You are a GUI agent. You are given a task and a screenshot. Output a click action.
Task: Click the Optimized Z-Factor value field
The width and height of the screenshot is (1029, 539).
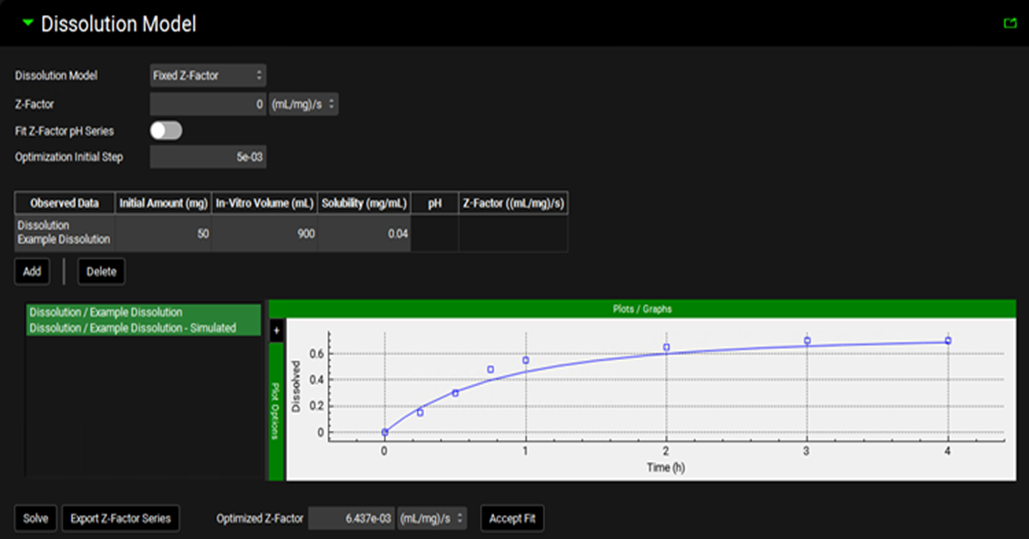tap(350, 518)
